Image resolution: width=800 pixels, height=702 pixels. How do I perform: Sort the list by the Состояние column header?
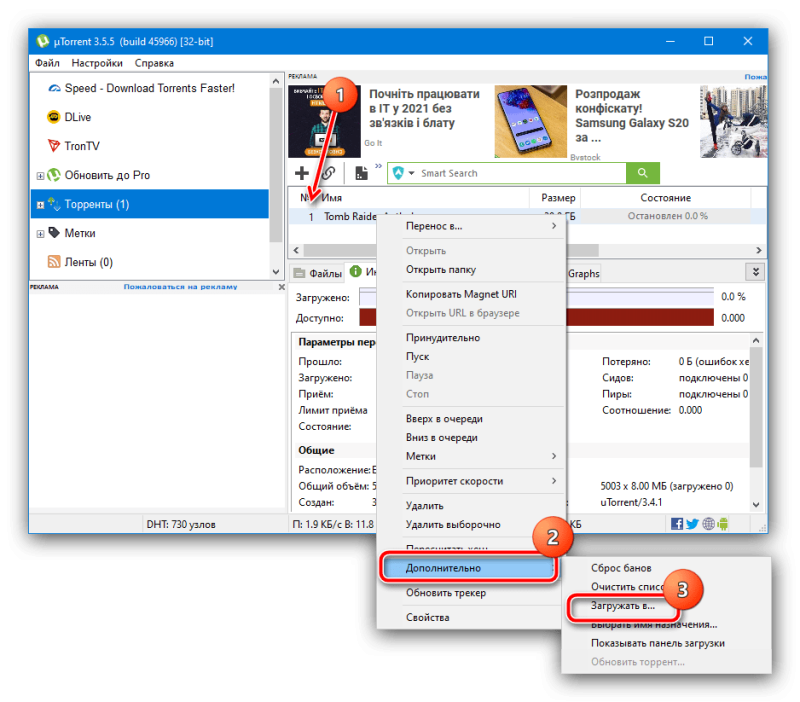(665, 197)
